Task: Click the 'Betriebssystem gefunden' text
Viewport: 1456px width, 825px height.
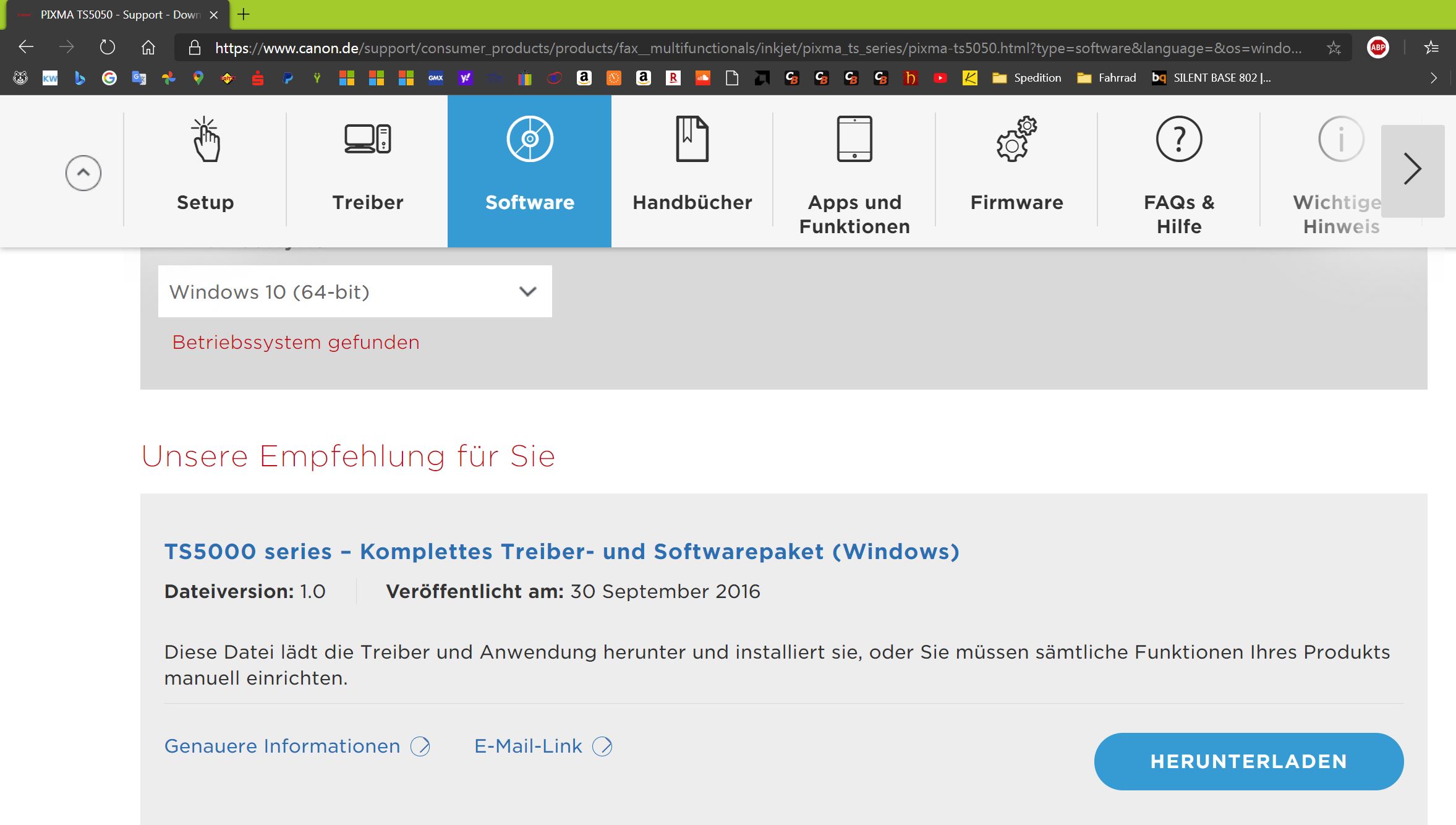Action: click(x=296, y=342)
